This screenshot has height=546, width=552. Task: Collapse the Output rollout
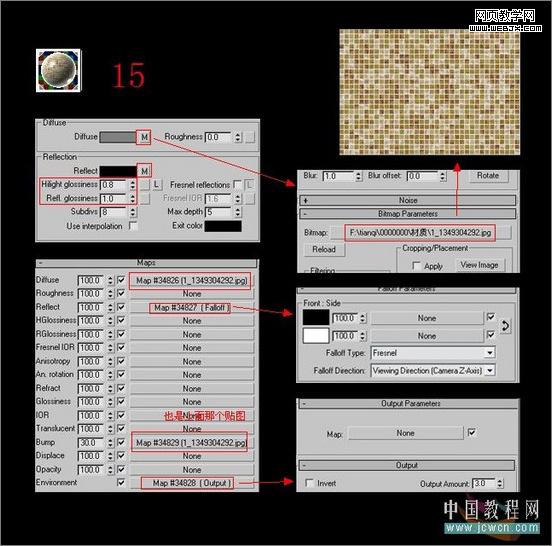(407, 466)
